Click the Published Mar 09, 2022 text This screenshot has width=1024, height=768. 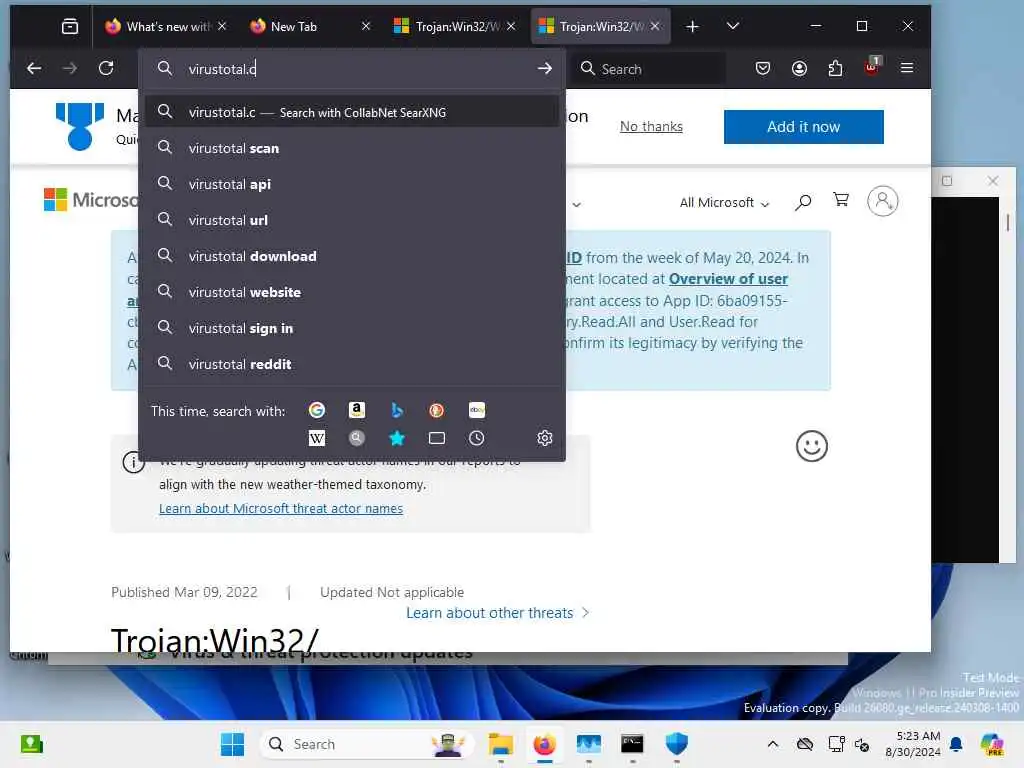coord(184,592)
